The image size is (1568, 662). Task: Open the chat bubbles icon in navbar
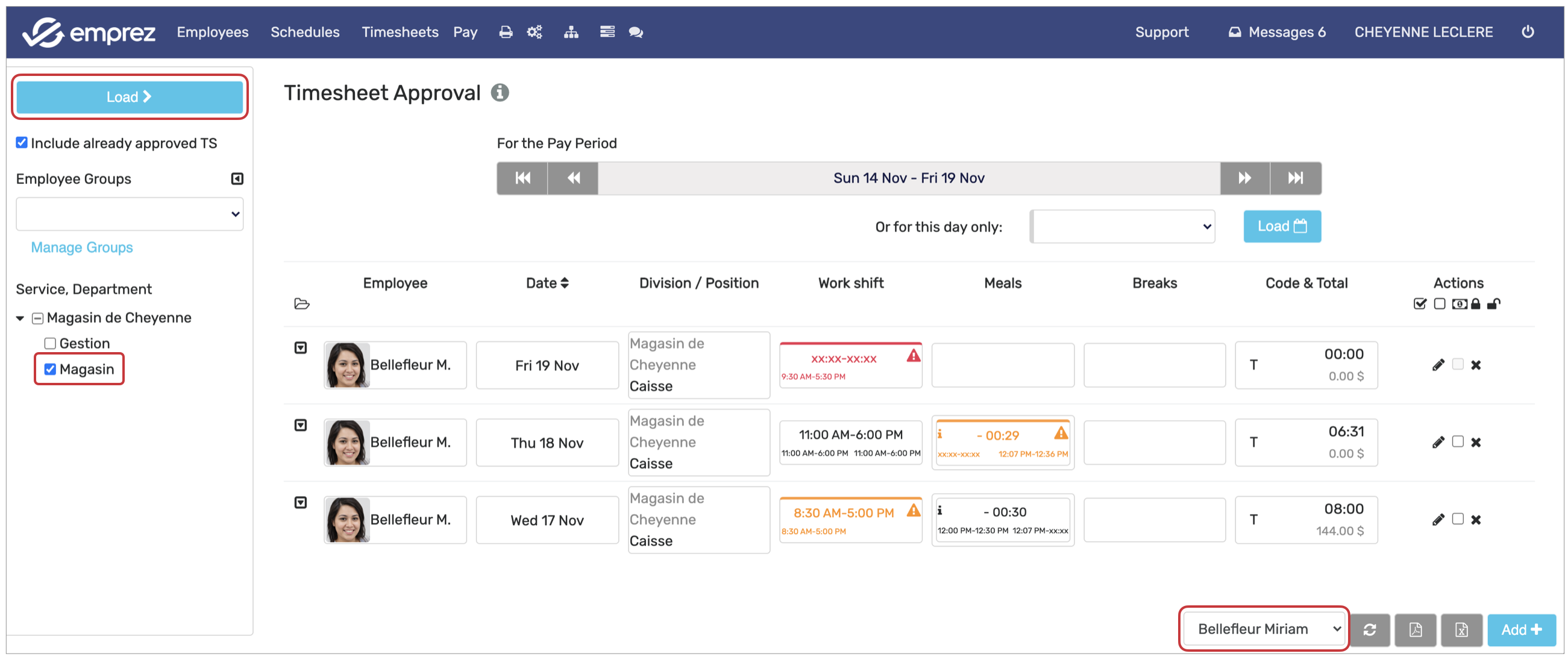tap(636, 33)
